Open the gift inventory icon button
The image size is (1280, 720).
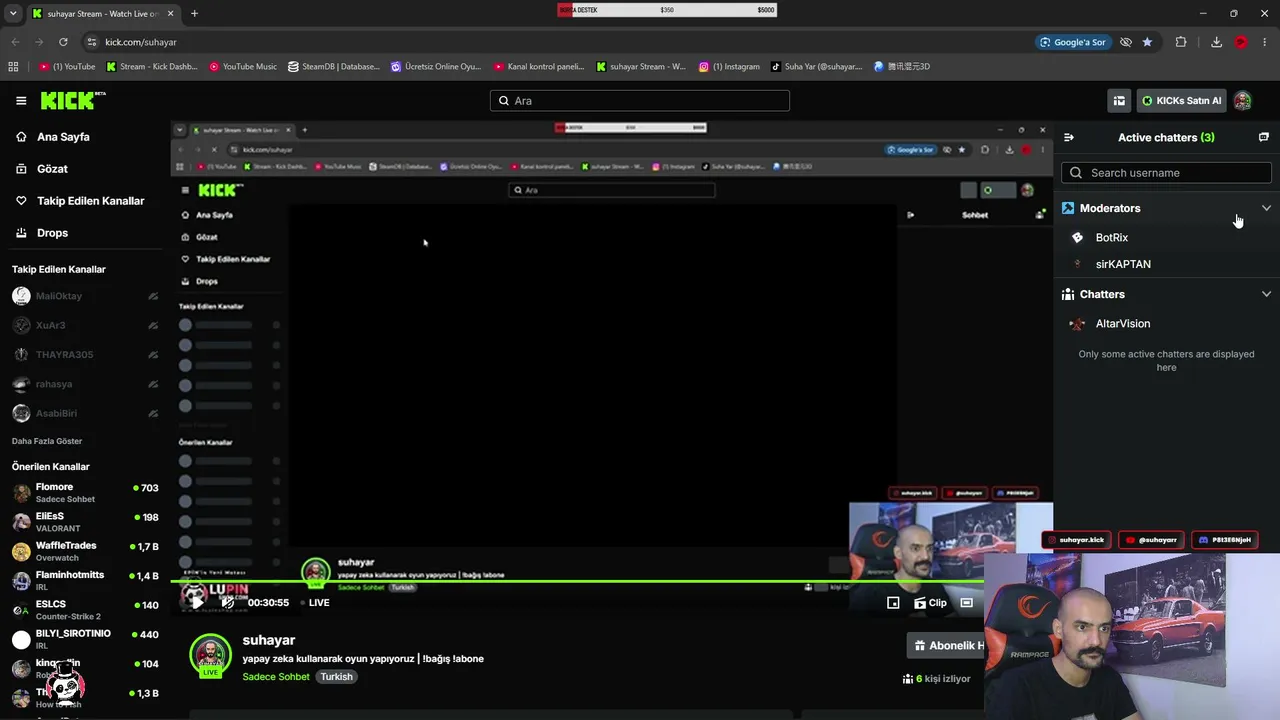1119,100
